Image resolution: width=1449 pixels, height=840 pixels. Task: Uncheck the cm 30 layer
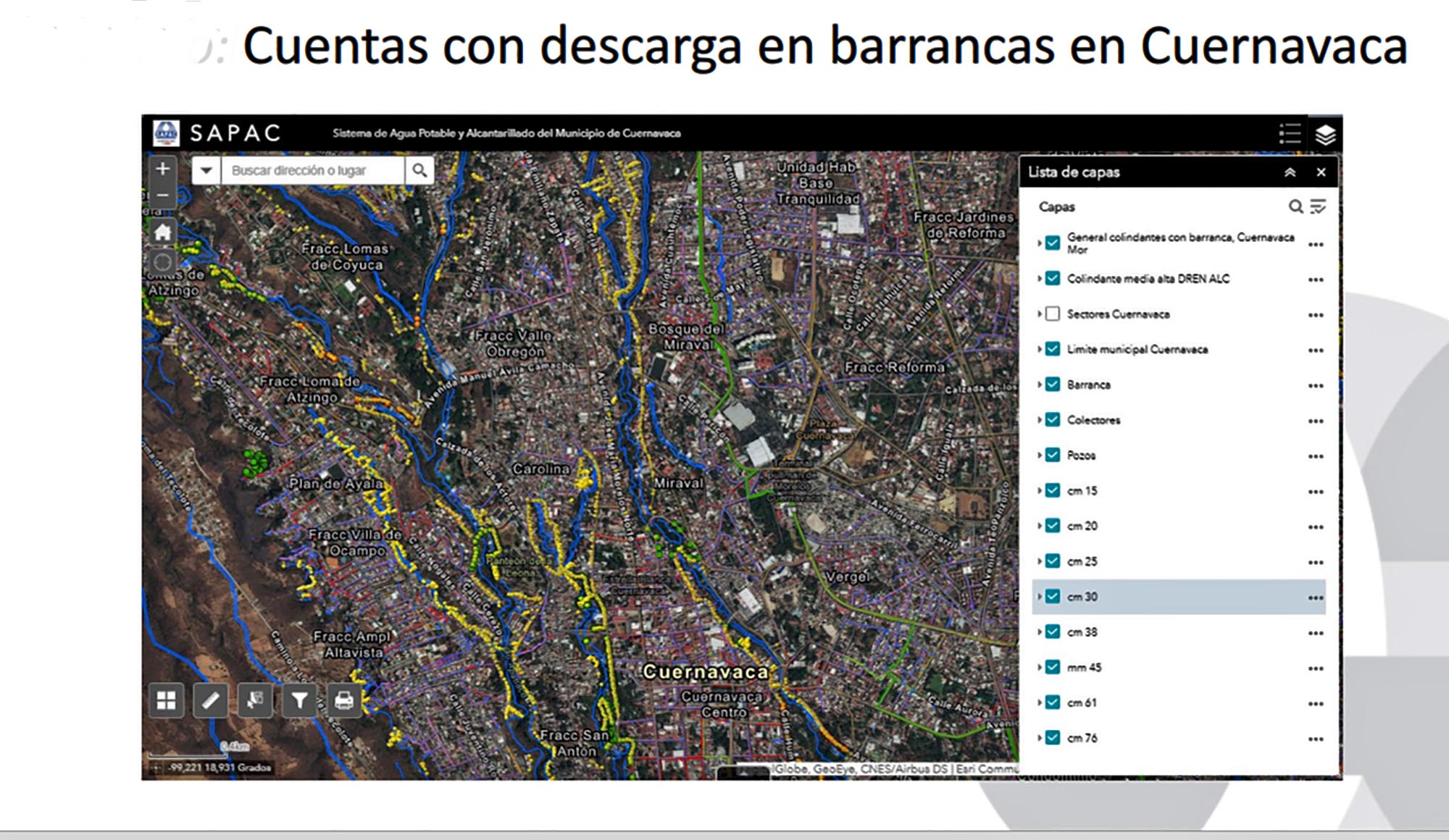pos(1053,597)
